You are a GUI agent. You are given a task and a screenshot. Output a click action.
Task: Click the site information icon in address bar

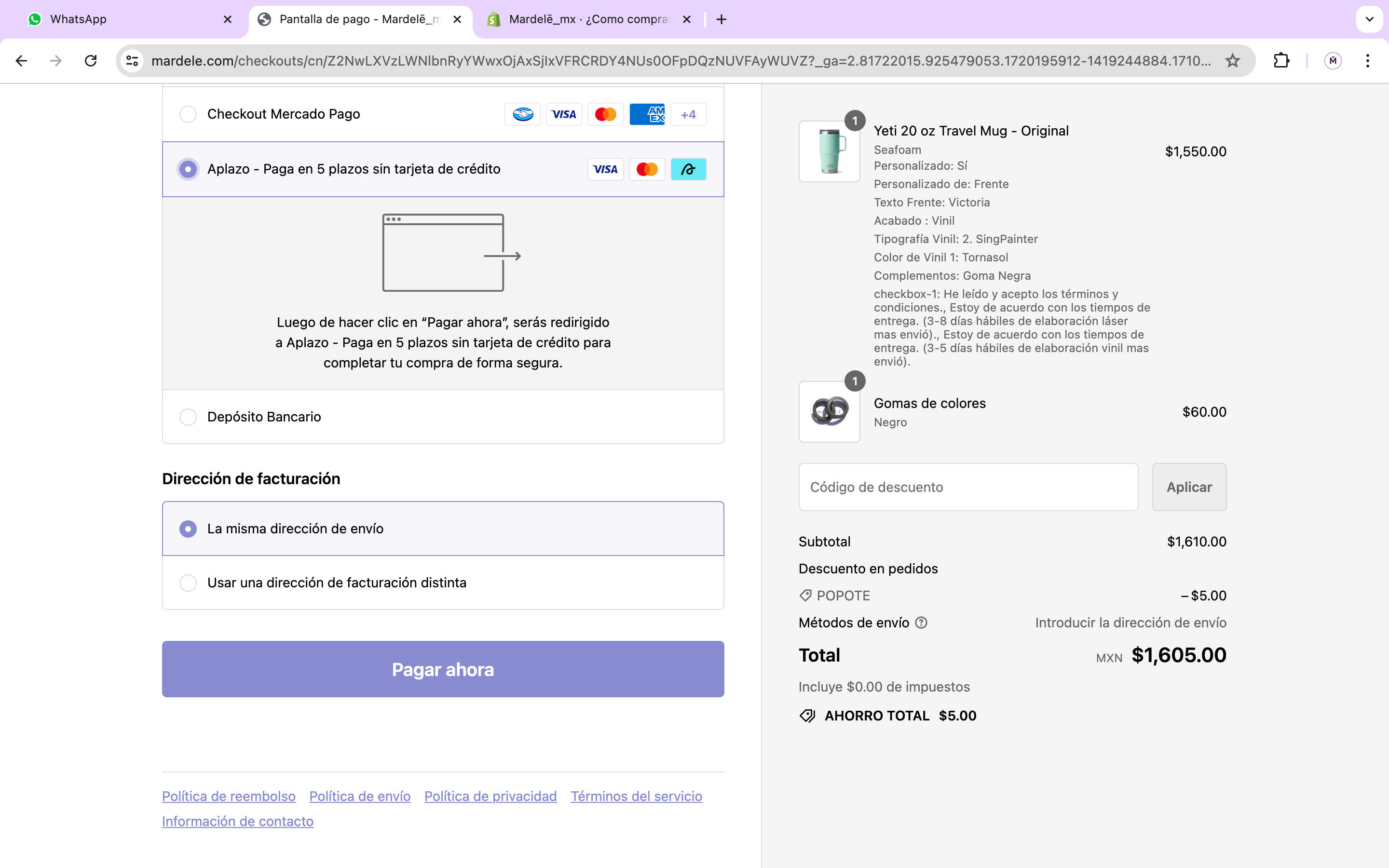(133, 61)
